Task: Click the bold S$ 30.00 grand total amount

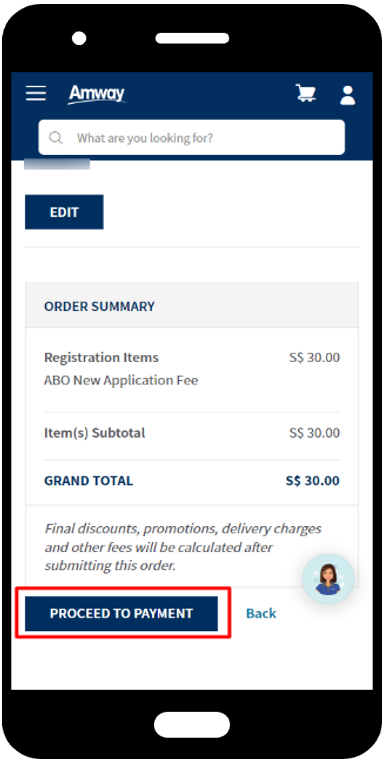Action: click(312, 481)
